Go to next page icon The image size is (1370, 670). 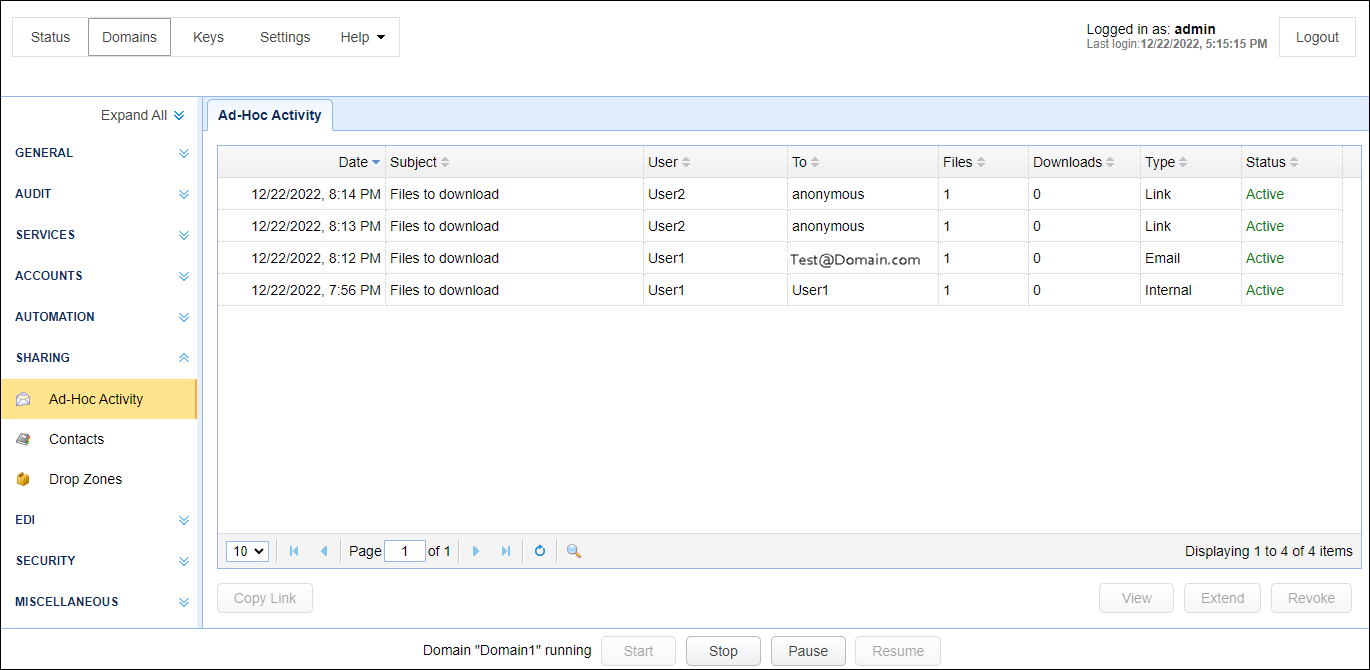point(476,551)
